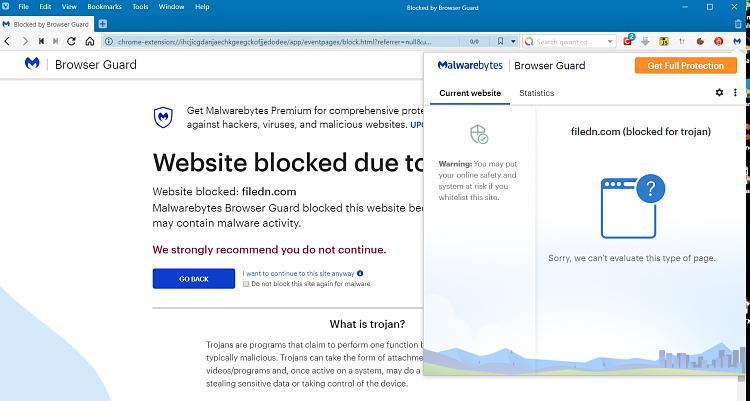Open the Window menu
Image resolution: width=750 pixels, height=401 pixels.
(x=171, y=7)
